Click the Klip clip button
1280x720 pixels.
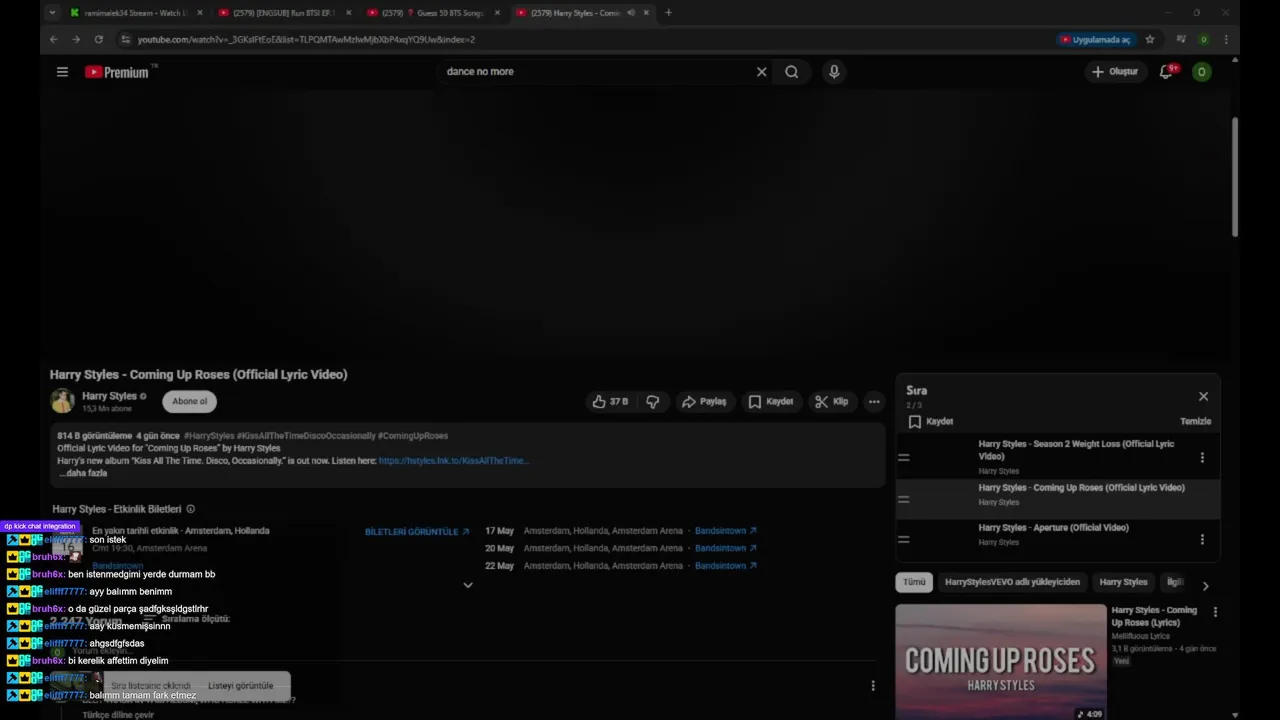pos(831,401)
